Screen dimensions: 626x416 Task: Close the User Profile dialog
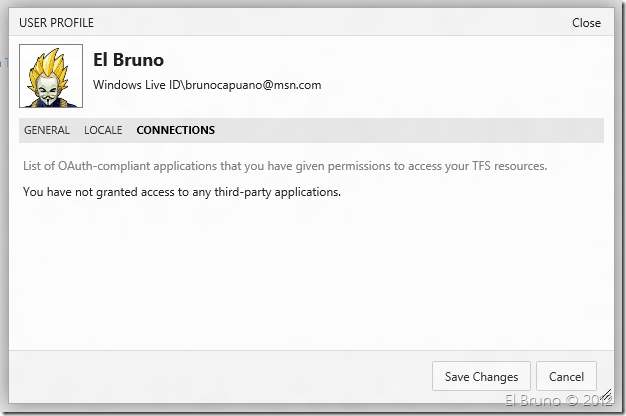pos(586,23)
